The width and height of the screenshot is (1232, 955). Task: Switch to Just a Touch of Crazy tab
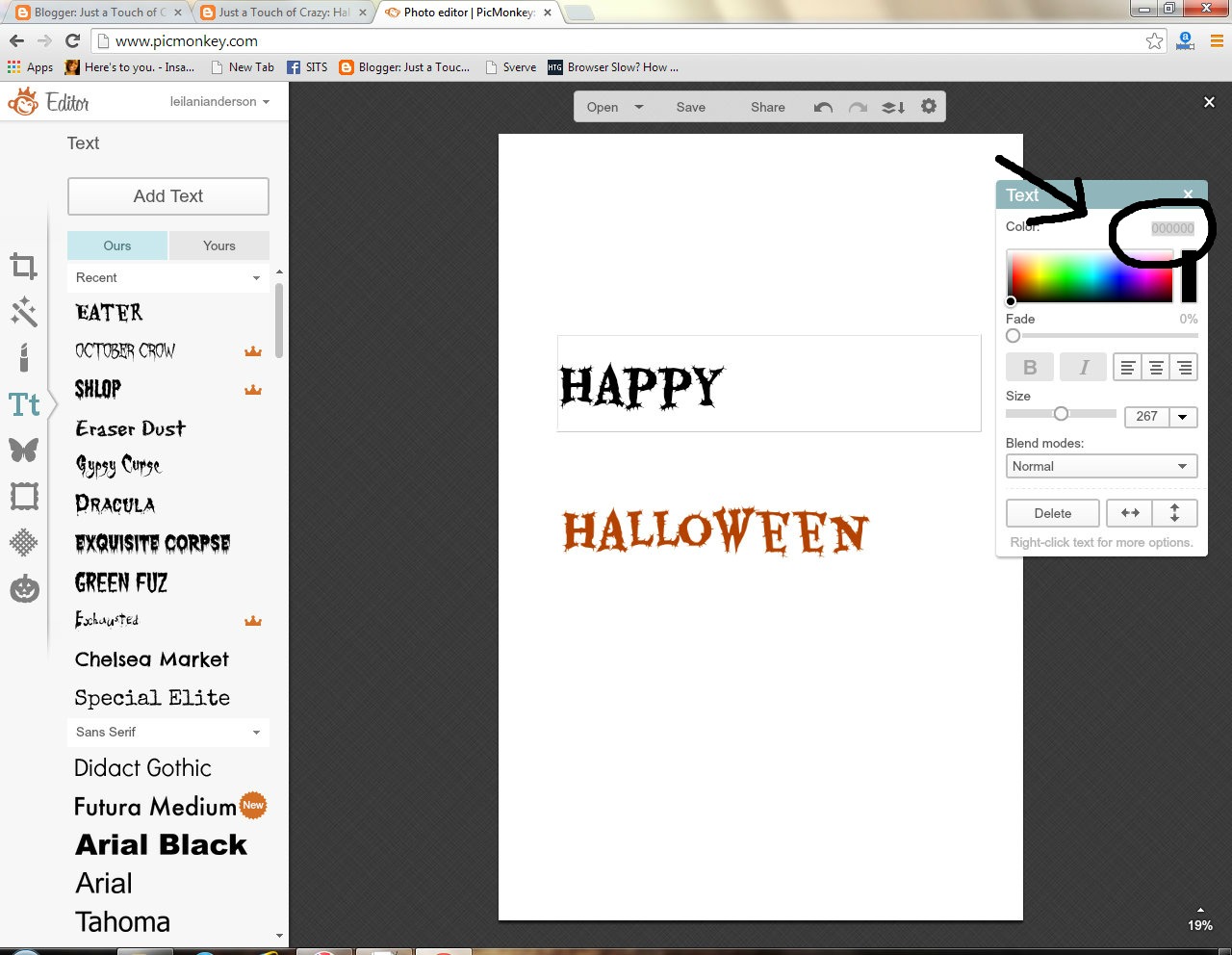click(x=283, y=13)
